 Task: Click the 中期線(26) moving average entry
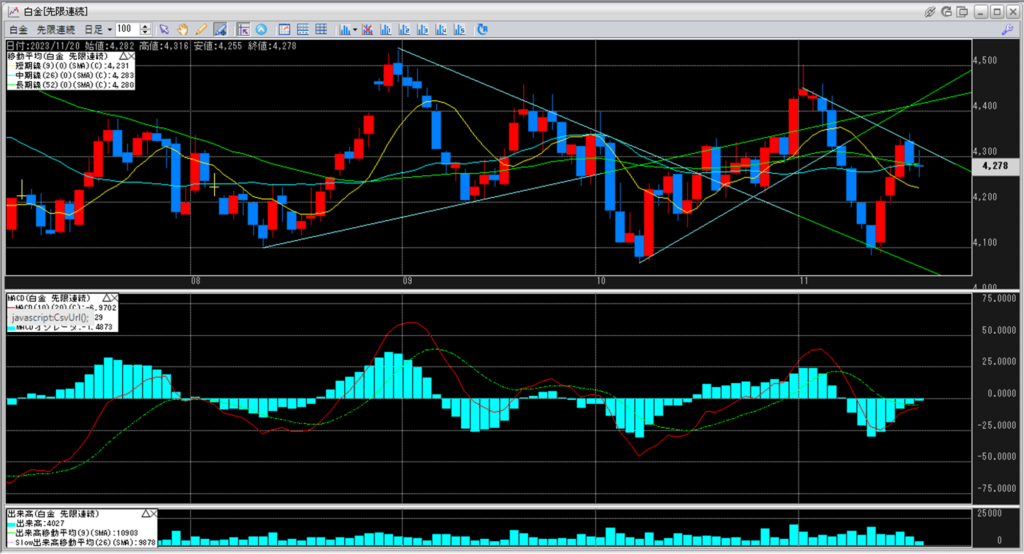coord(71,75)
